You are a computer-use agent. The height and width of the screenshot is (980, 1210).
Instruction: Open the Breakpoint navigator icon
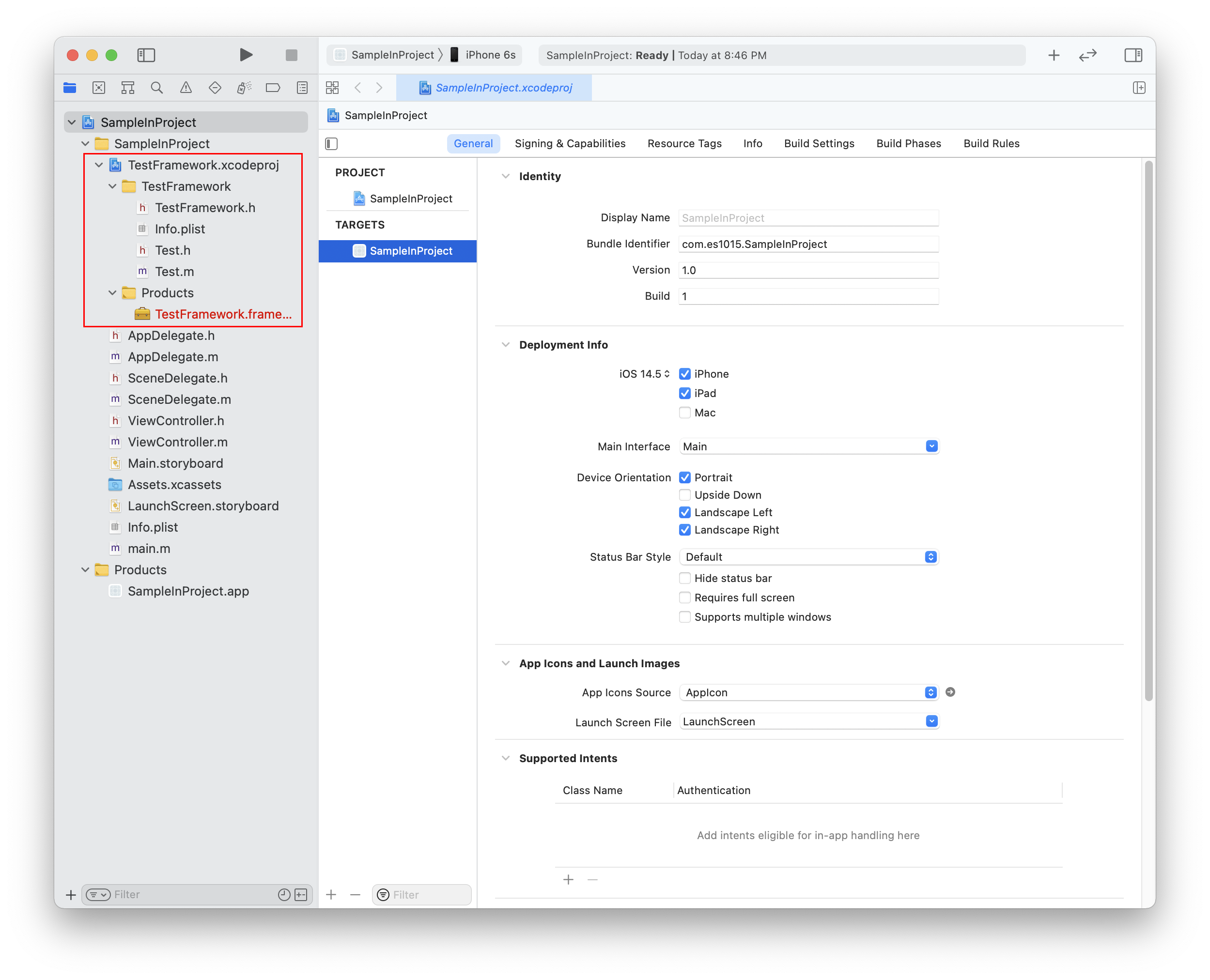pos(273,88)
